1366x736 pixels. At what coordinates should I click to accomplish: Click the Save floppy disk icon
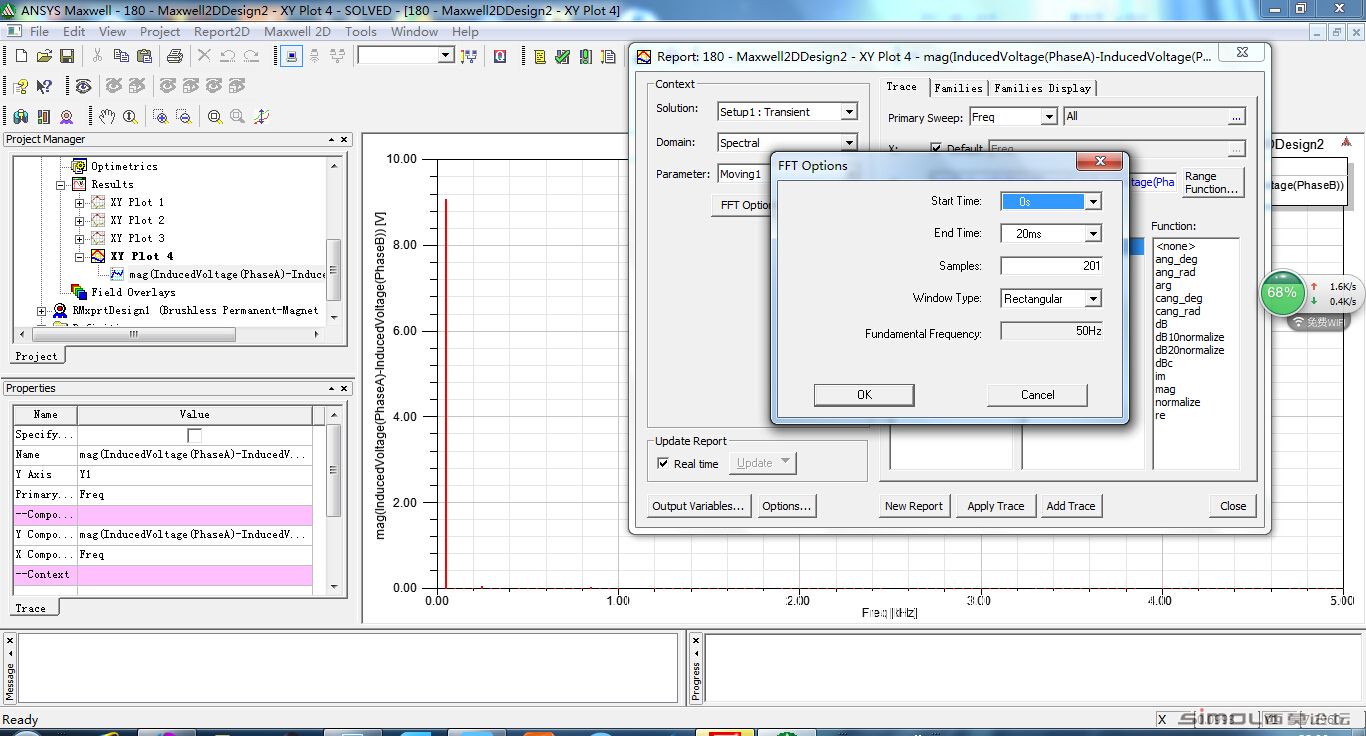(67, 57)
